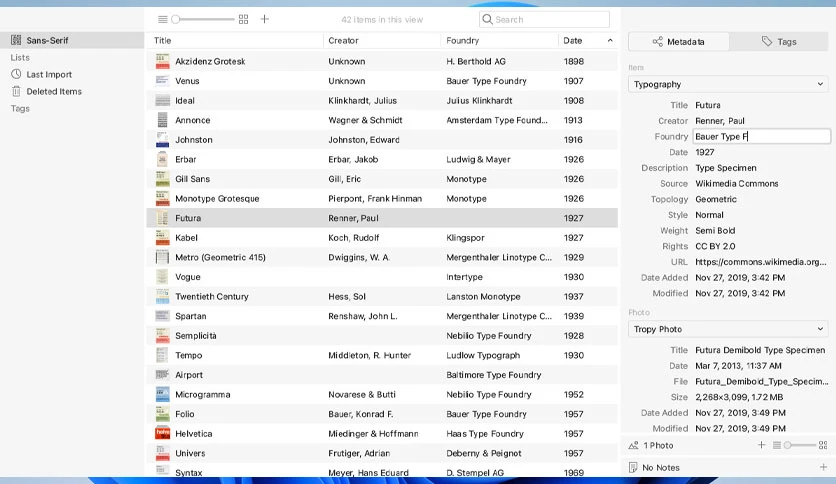836x484 pixels.
Task: Select the Venus item thumbnail
Action: click(162, 81)
